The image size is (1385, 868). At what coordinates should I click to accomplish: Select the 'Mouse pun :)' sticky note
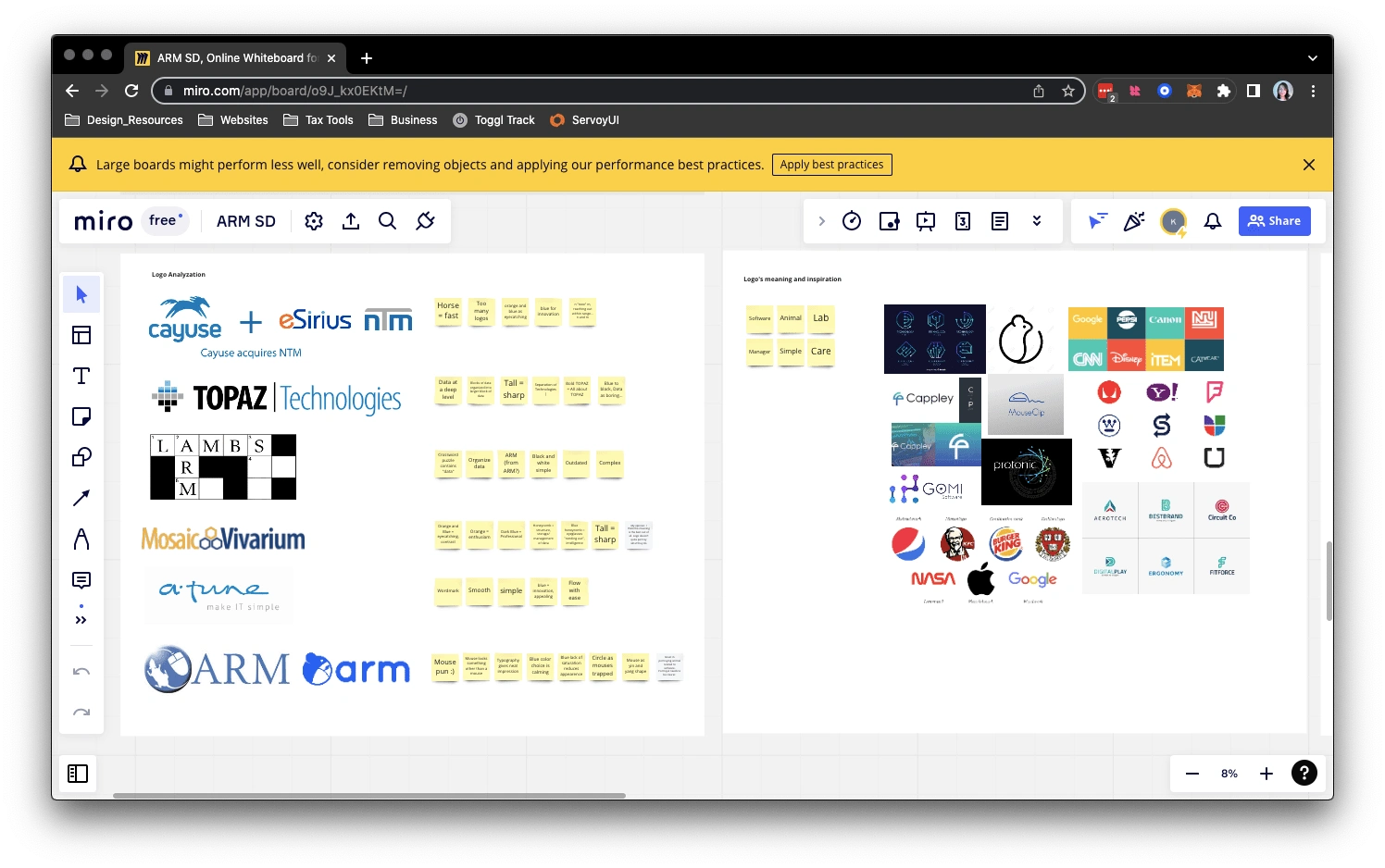[445, 666]
